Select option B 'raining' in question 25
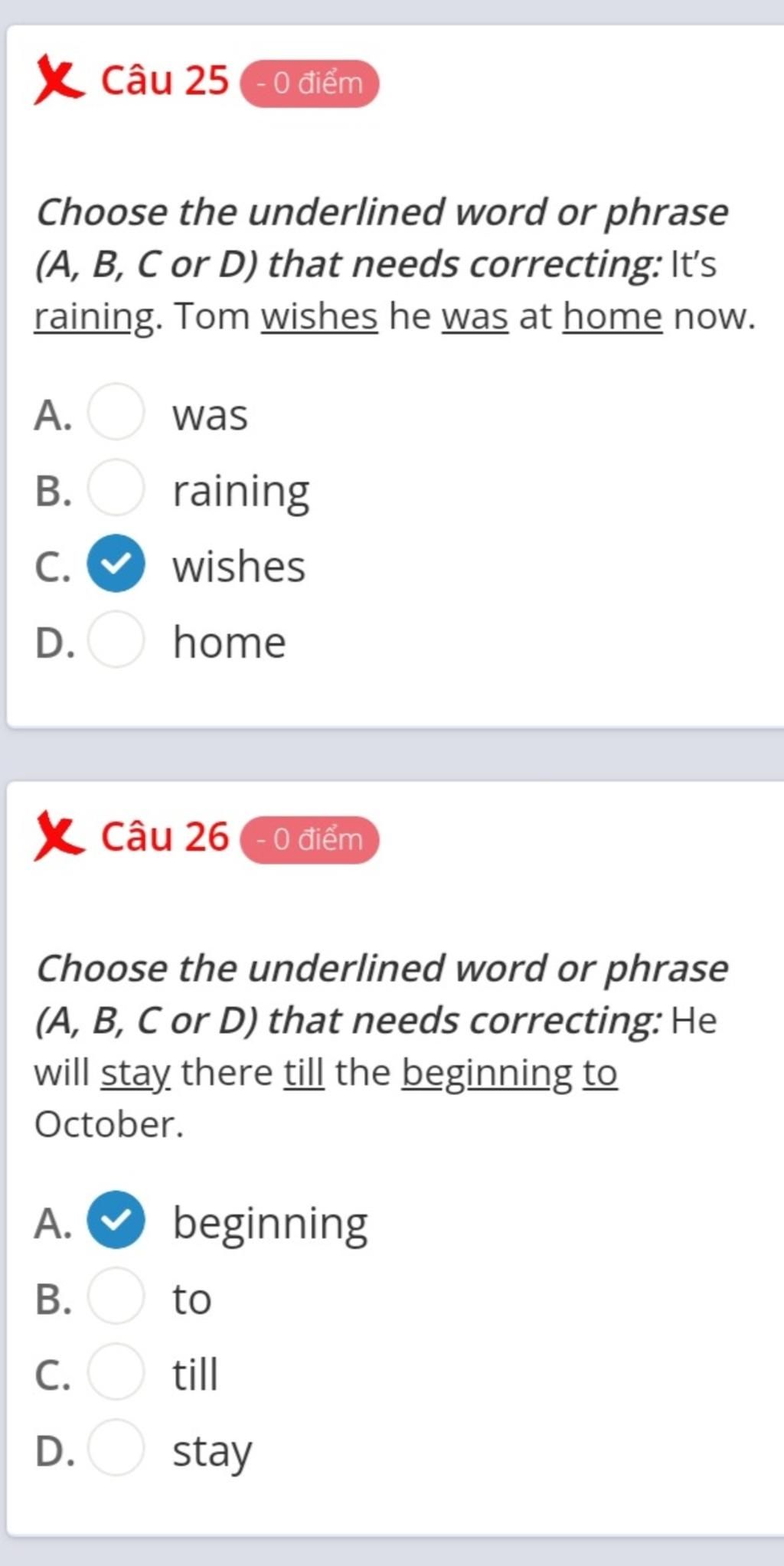The image size is (784, 1566). click(x=116, y=488)
